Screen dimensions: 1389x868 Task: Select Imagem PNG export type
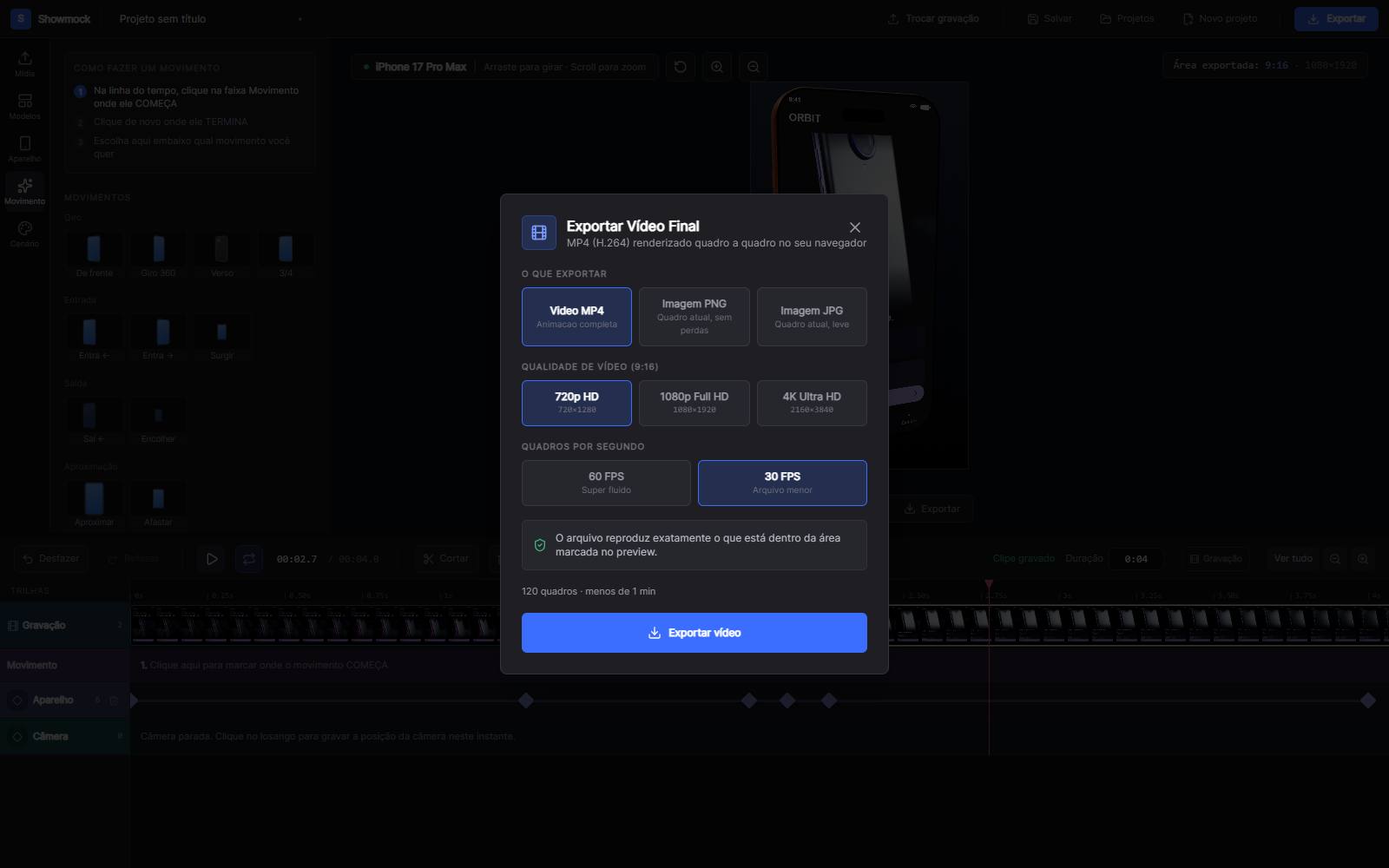pos(694,317)
